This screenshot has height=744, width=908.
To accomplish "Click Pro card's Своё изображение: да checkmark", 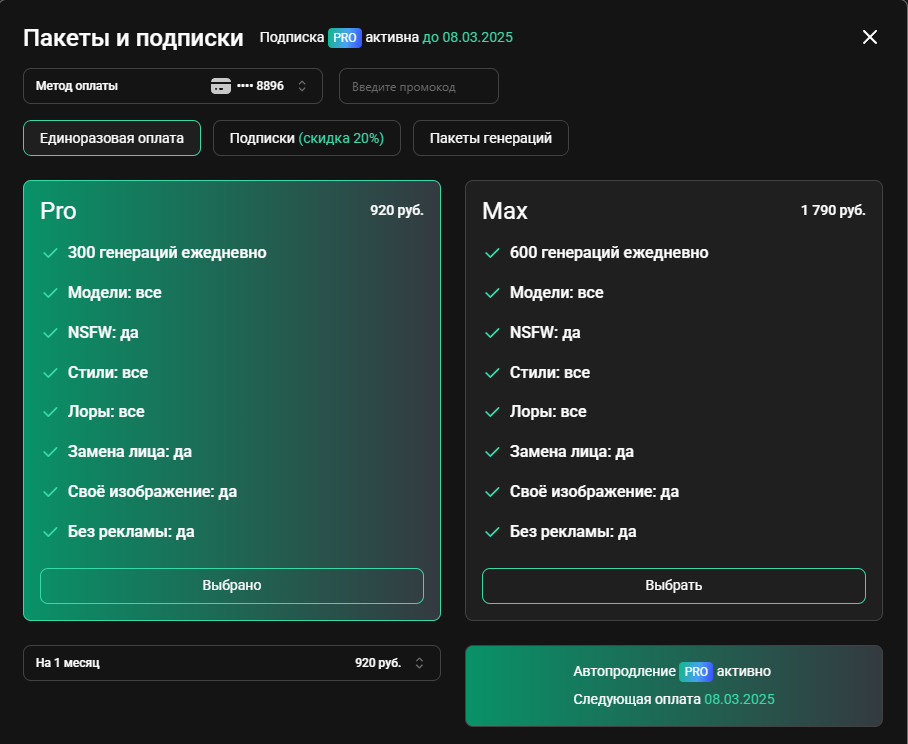I will pyautogui.click(x=50, y=492).
